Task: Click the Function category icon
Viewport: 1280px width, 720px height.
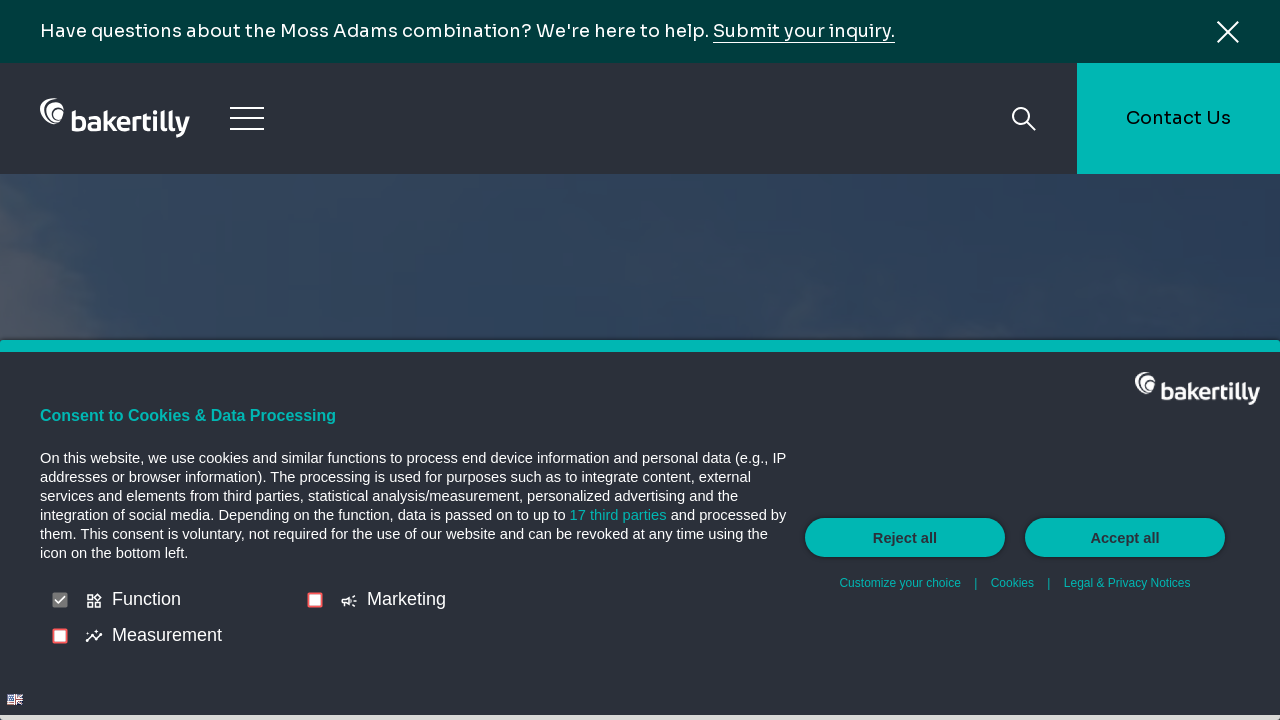Action: pyautogui.click(x=94, y=601)
